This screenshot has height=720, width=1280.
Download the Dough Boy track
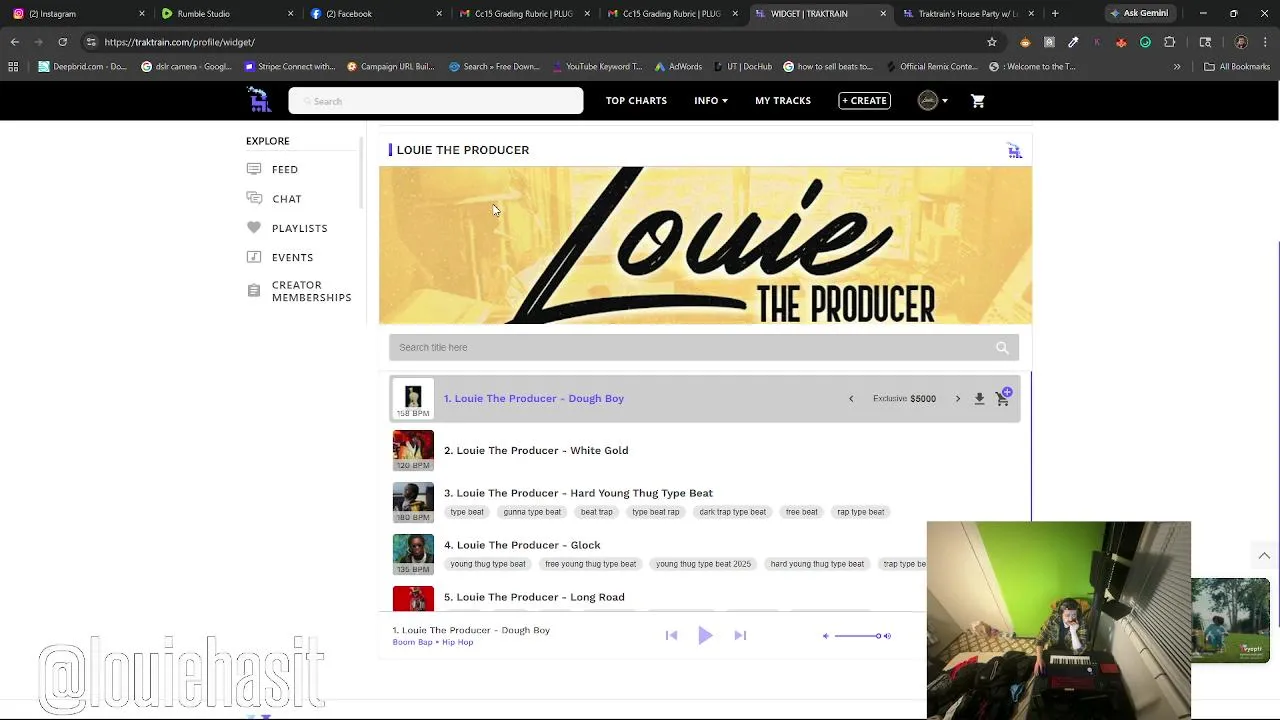pos(979,399)
